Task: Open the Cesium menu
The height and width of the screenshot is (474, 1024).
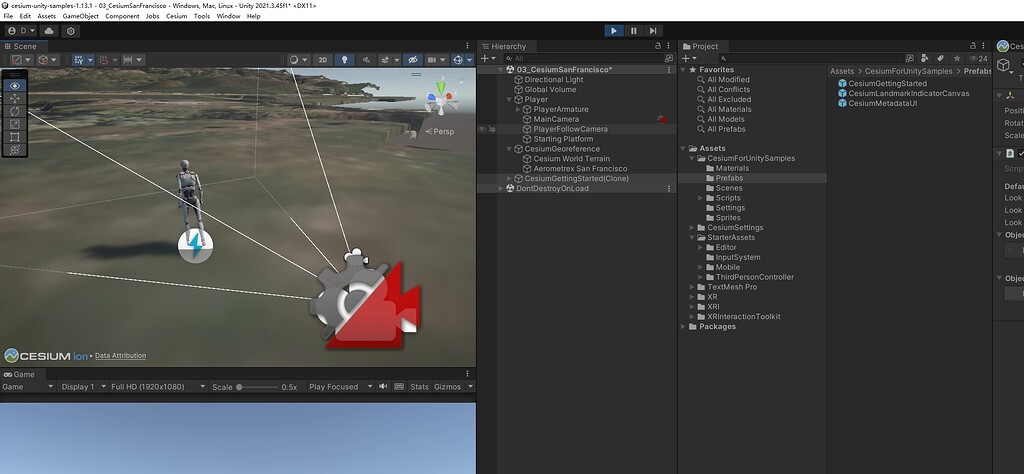Action: click(x=176, y=16)
